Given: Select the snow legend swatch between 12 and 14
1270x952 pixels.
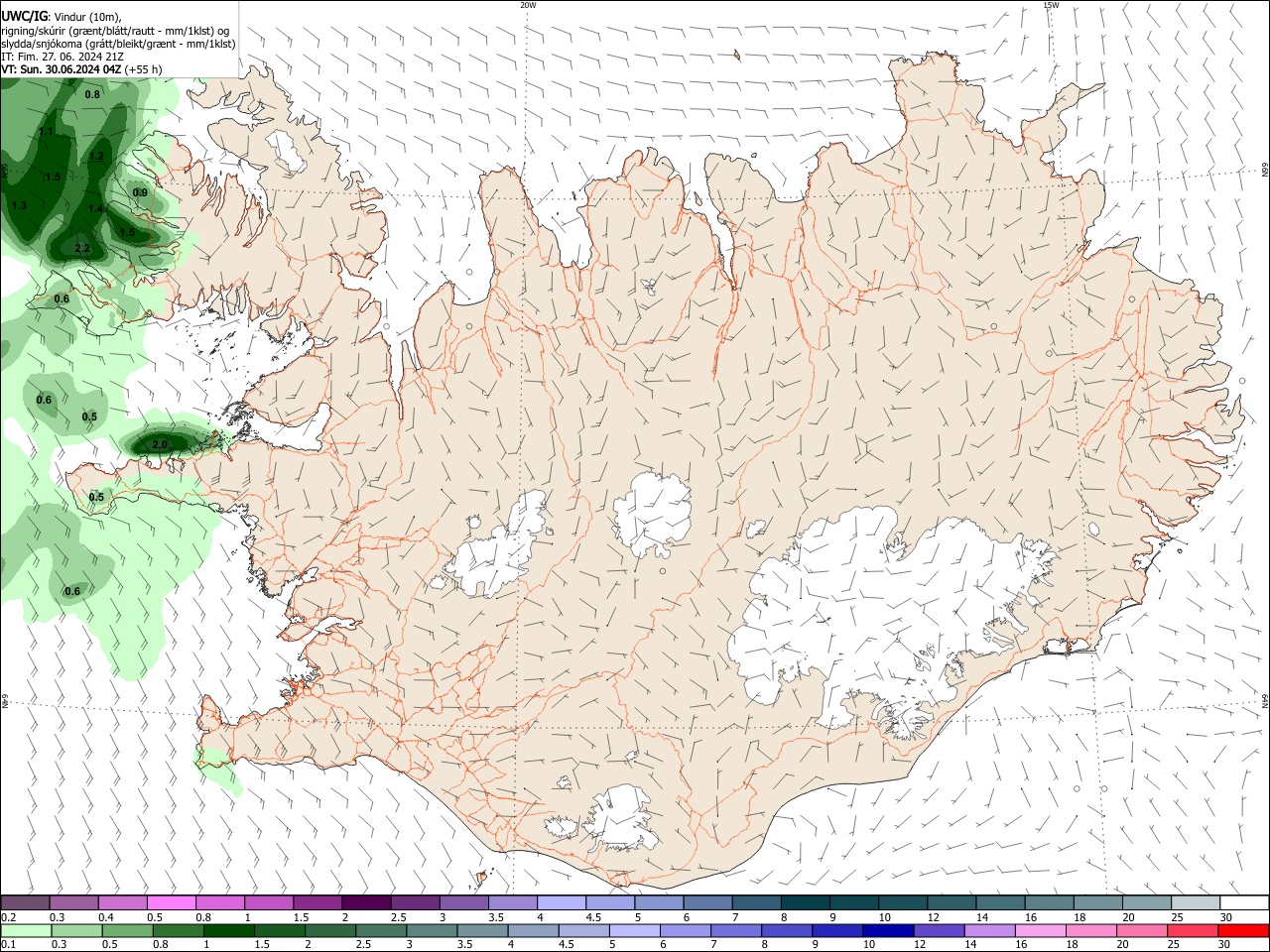Looking at the screenshot, I should pos(951,903).
